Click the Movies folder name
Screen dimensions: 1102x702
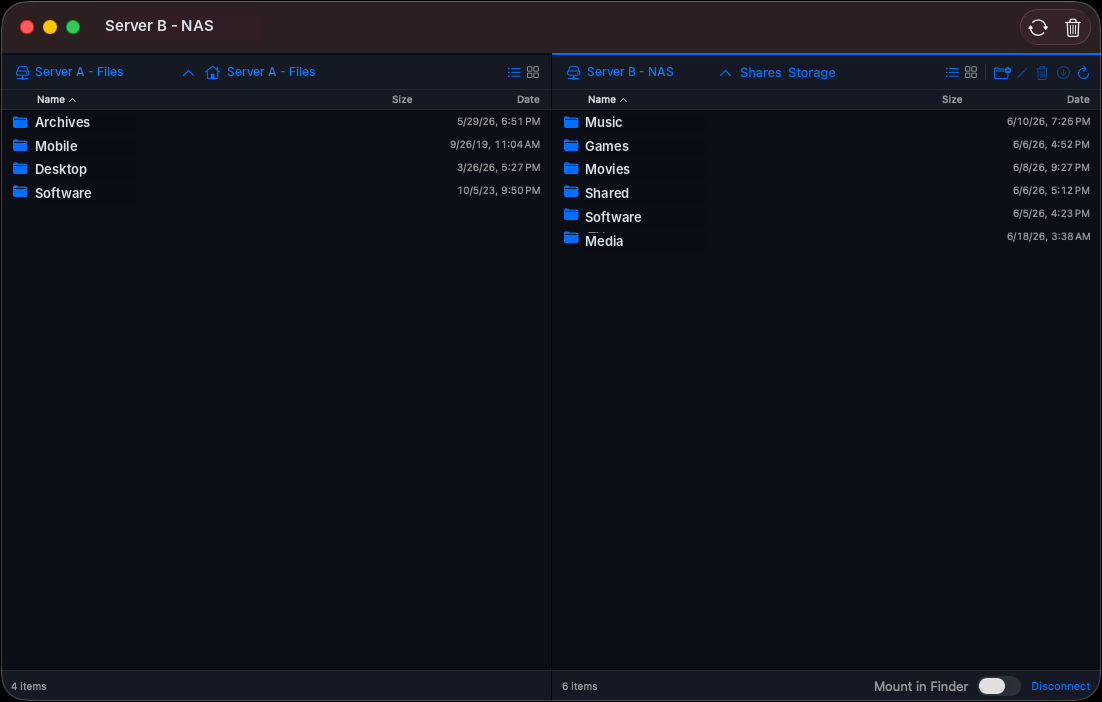(607, 169)
